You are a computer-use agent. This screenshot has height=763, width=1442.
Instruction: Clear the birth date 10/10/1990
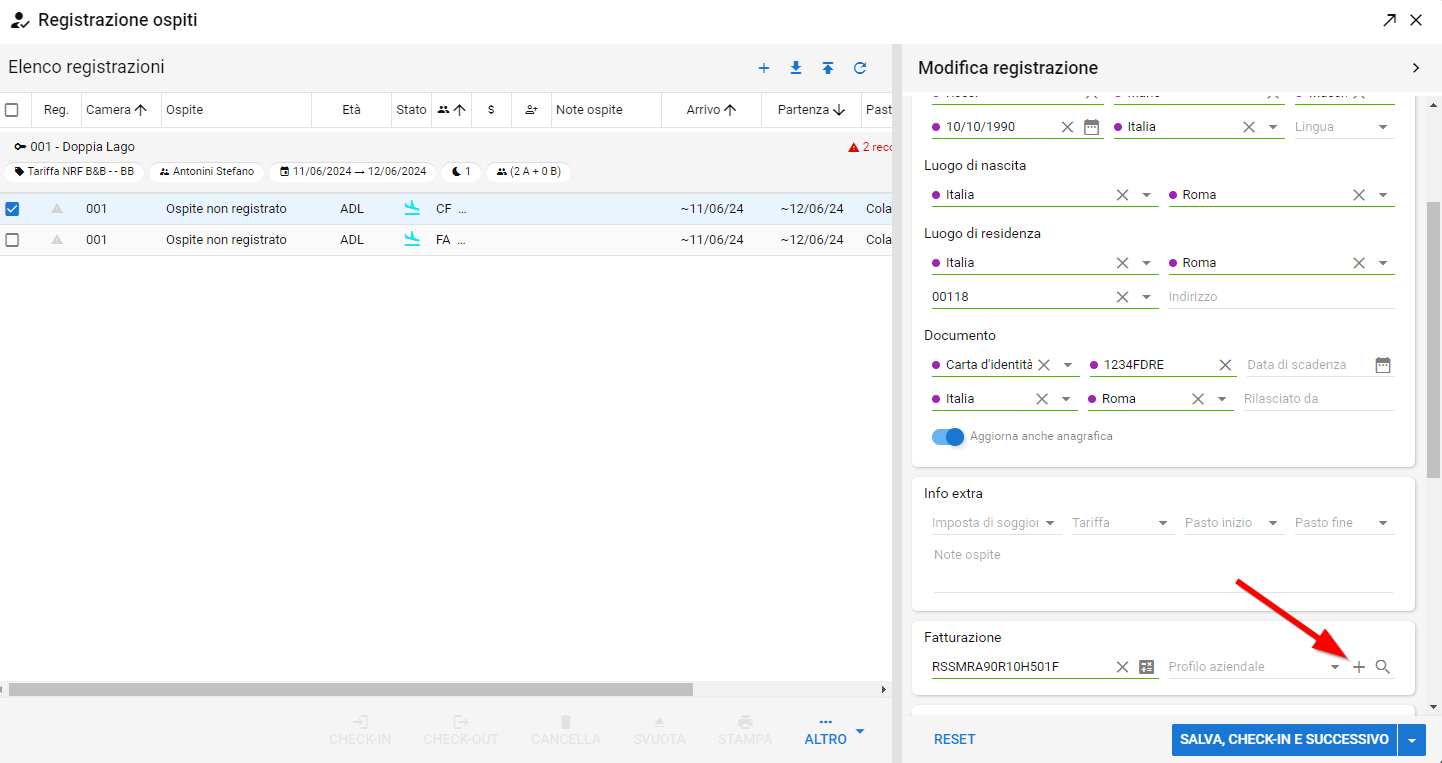point(1067,127)
